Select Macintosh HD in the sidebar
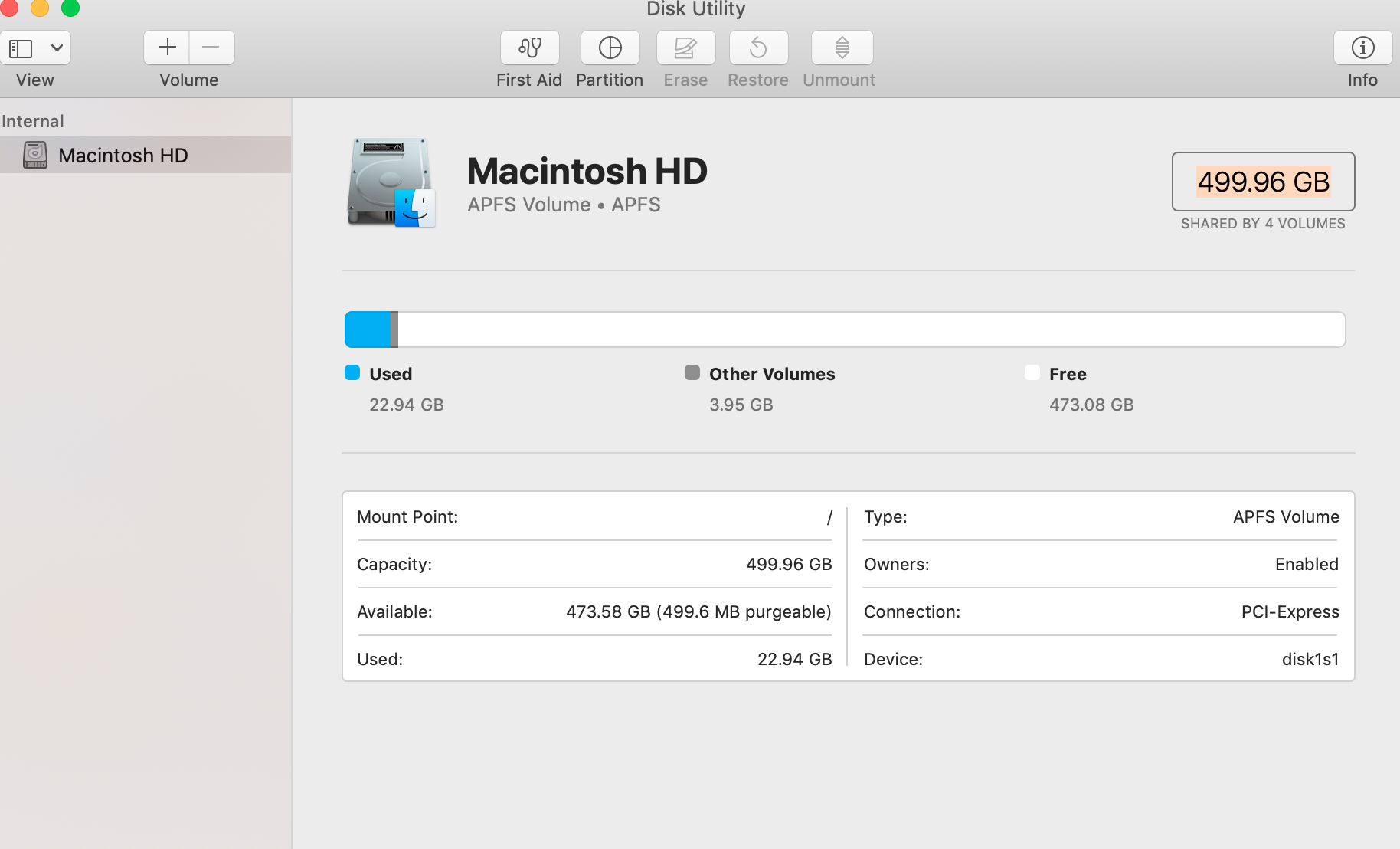 point(146,155)
